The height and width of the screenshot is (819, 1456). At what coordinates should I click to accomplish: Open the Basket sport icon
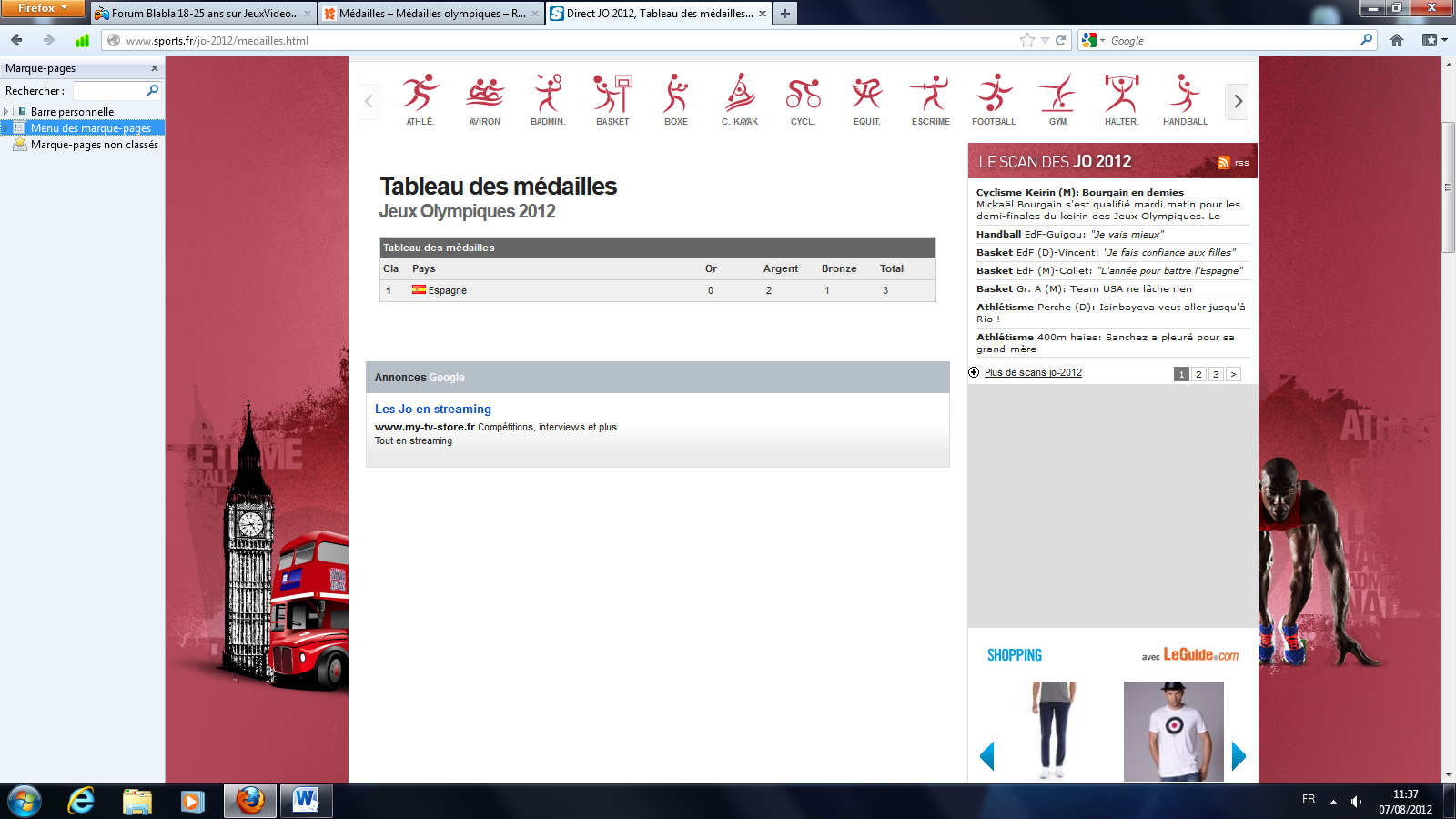click(x=612, y=99)
